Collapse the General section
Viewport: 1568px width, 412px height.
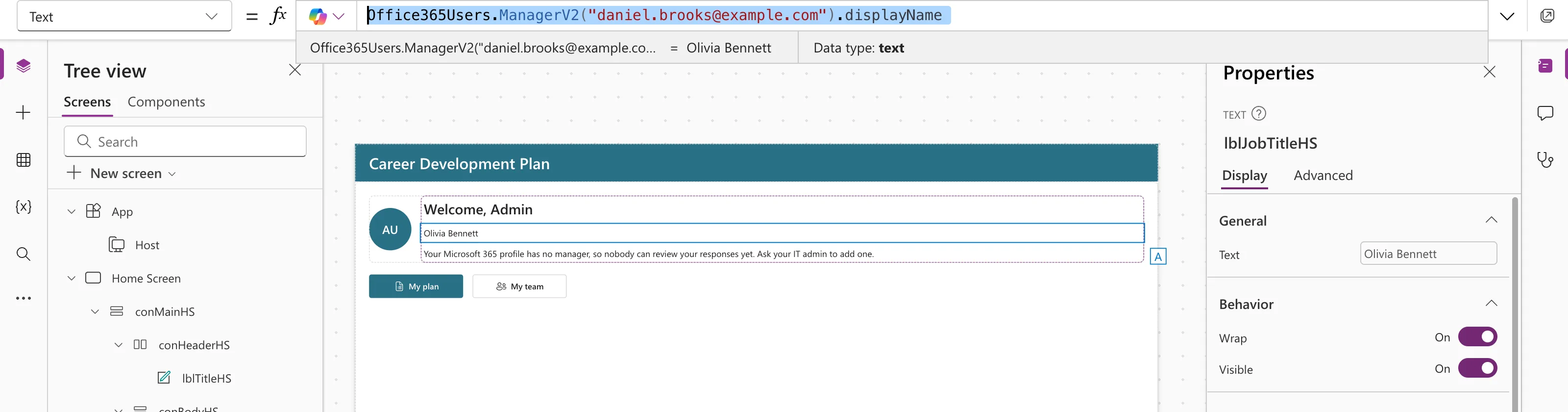click(x=1491, y=221)
